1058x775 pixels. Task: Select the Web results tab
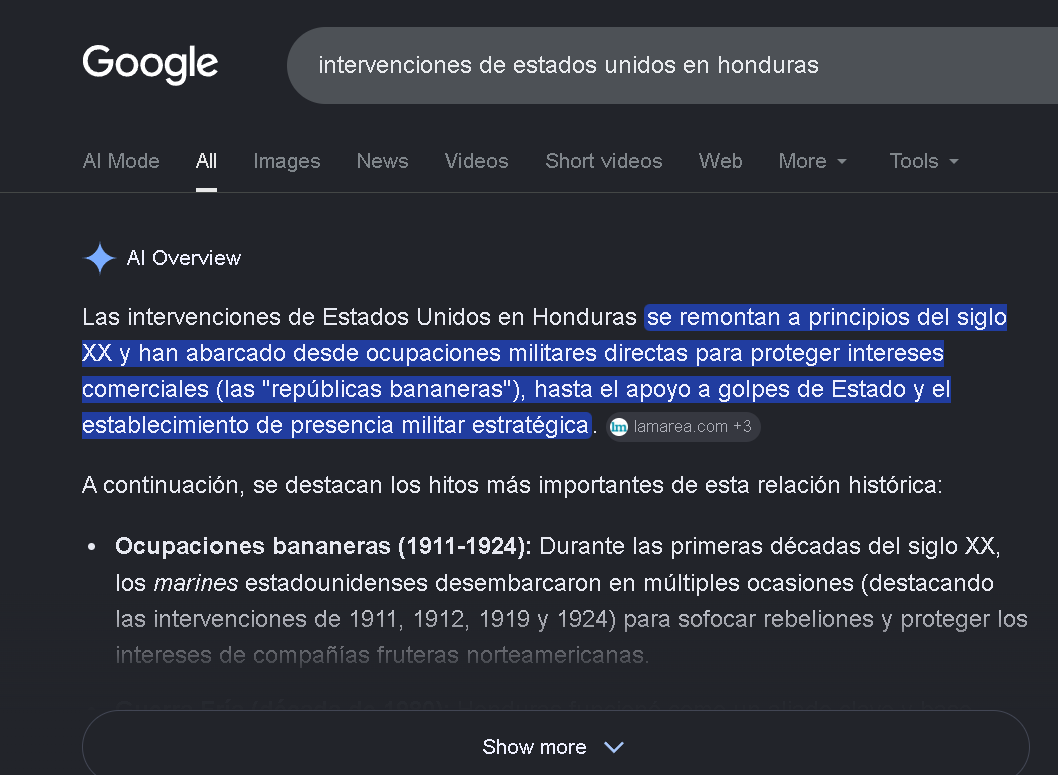coord(721,161)
